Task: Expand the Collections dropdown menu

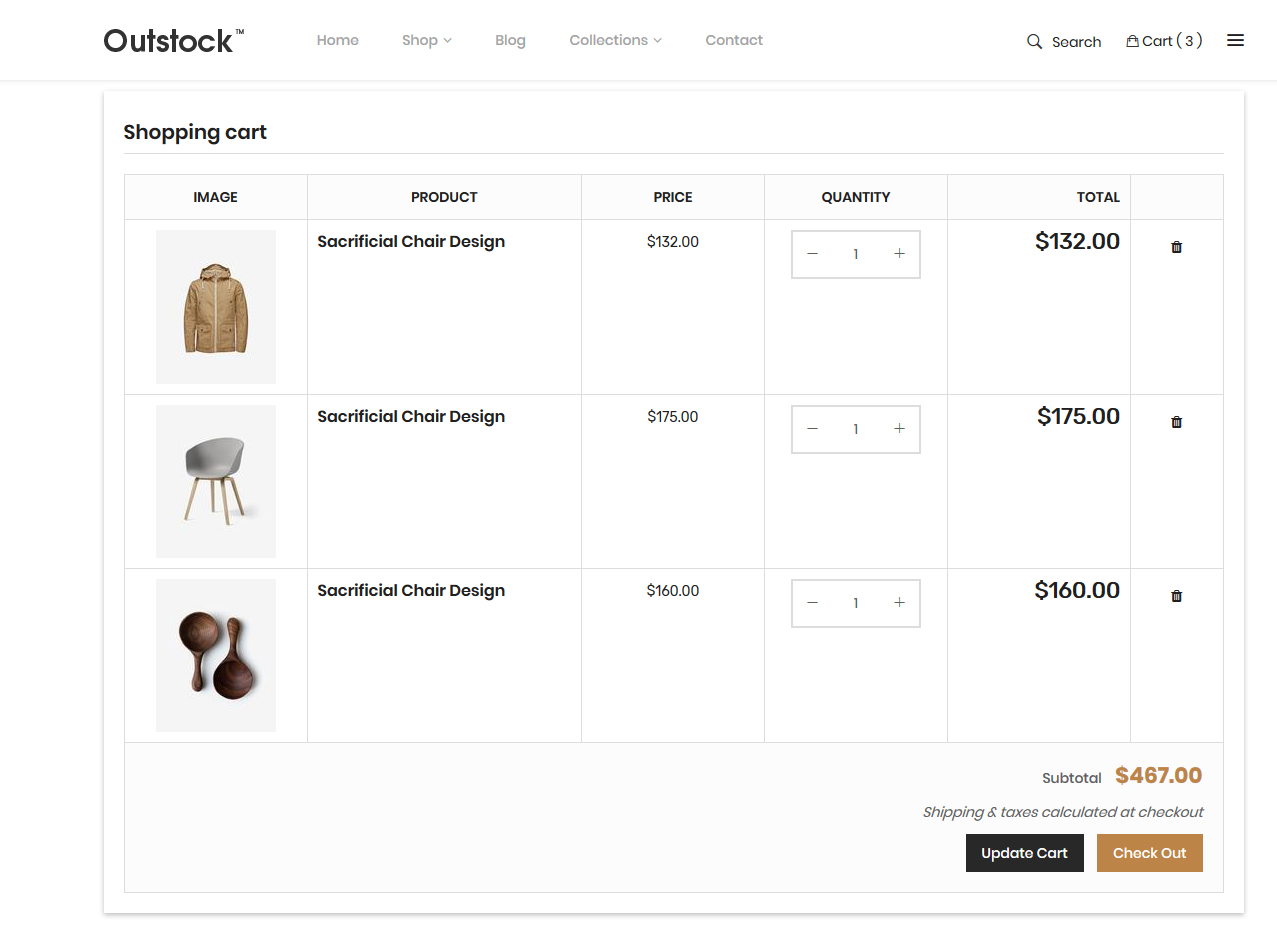Action: (615, 40)
